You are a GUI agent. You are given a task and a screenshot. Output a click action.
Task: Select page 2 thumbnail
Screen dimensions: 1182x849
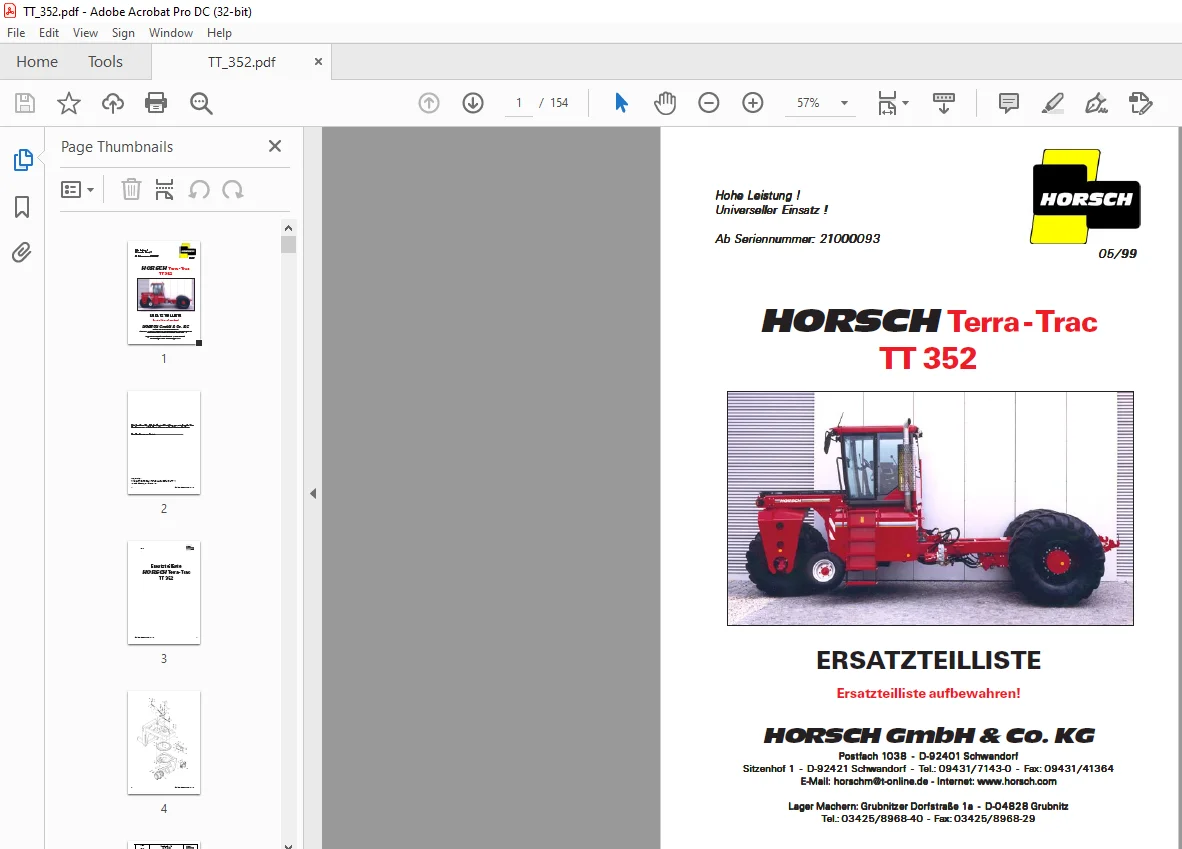(x=164, y=443)
